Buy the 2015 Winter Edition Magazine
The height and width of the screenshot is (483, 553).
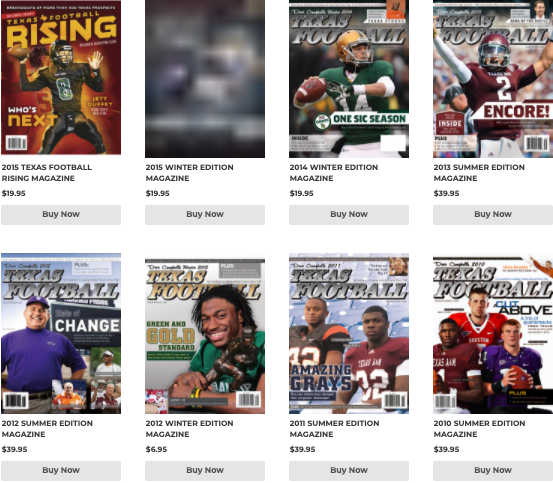pos(205,215)
